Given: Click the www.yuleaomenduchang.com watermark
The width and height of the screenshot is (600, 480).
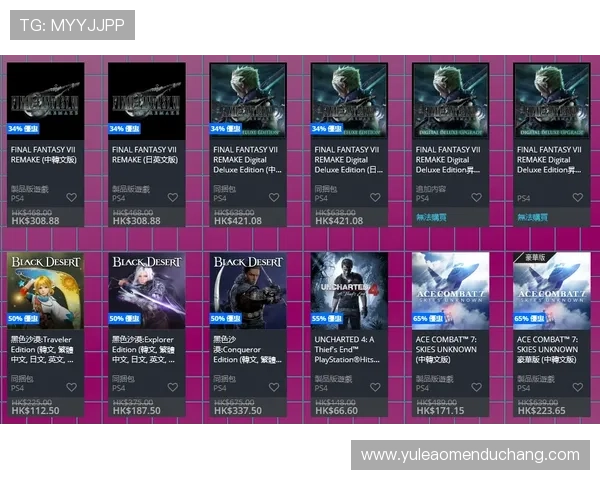Looking at the screenshot, I should coord(469,455).
